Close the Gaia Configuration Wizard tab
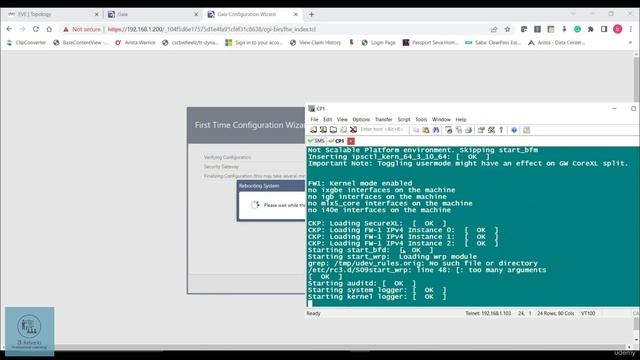Image resolution: width=640 pixels, height=360 pixels. click(296, 14)
